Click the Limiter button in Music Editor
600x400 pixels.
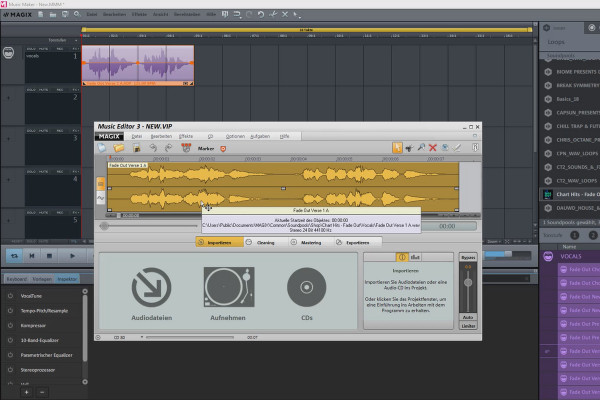tap(468, 326)
